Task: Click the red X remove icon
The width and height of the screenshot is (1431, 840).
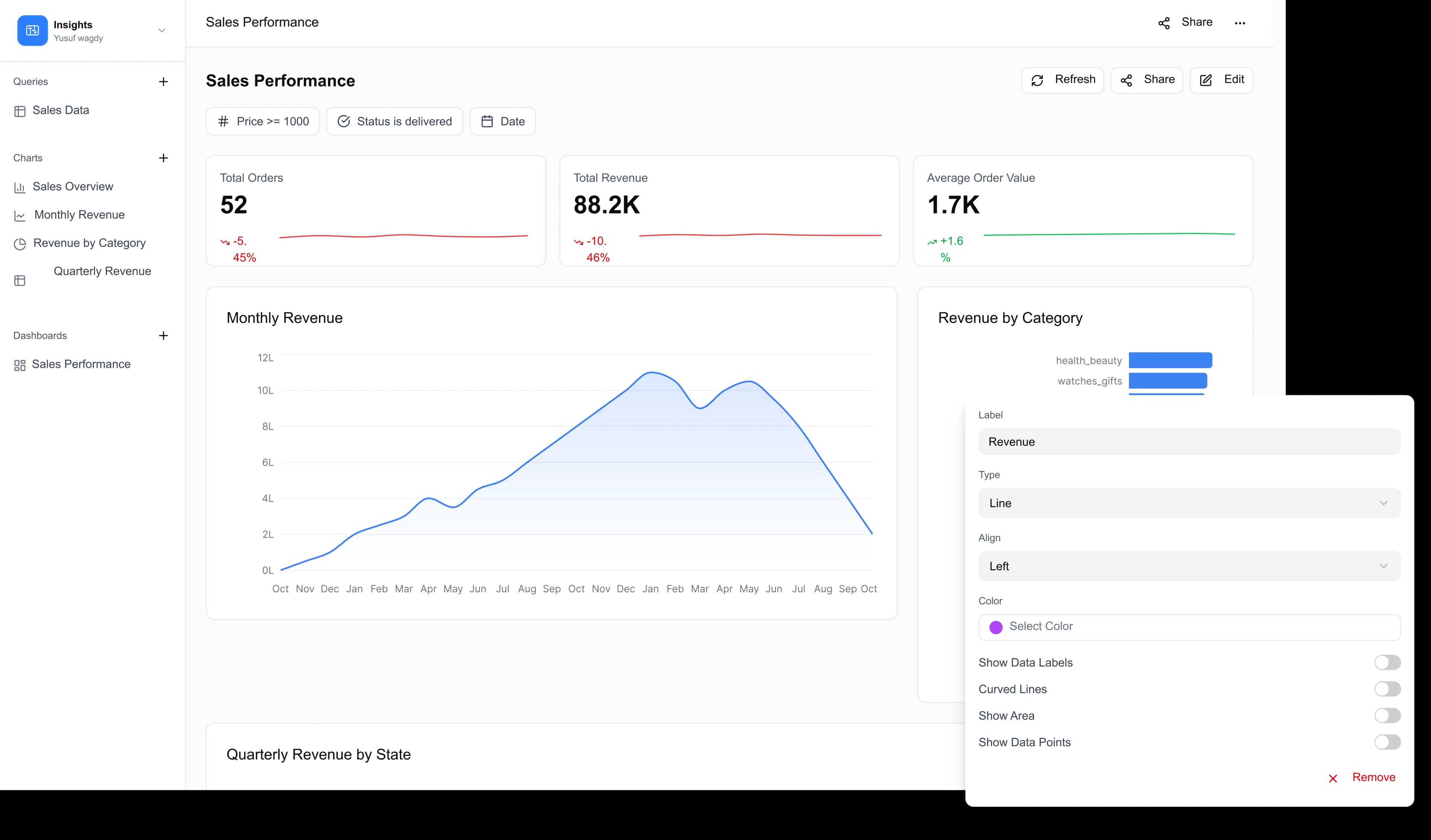Action: tap(1333, 779)
